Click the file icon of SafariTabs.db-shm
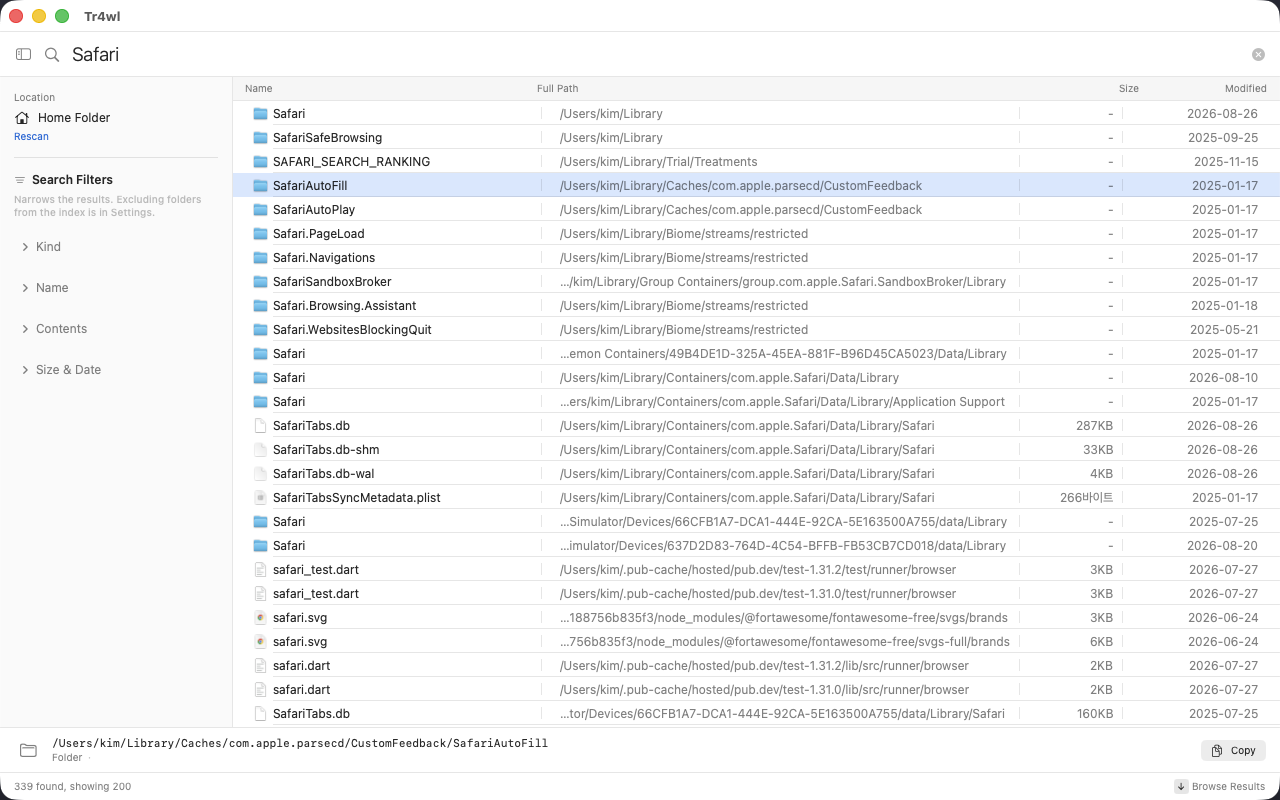The width and height of the screenshot is (1280, 800). [x=260, y=449]
